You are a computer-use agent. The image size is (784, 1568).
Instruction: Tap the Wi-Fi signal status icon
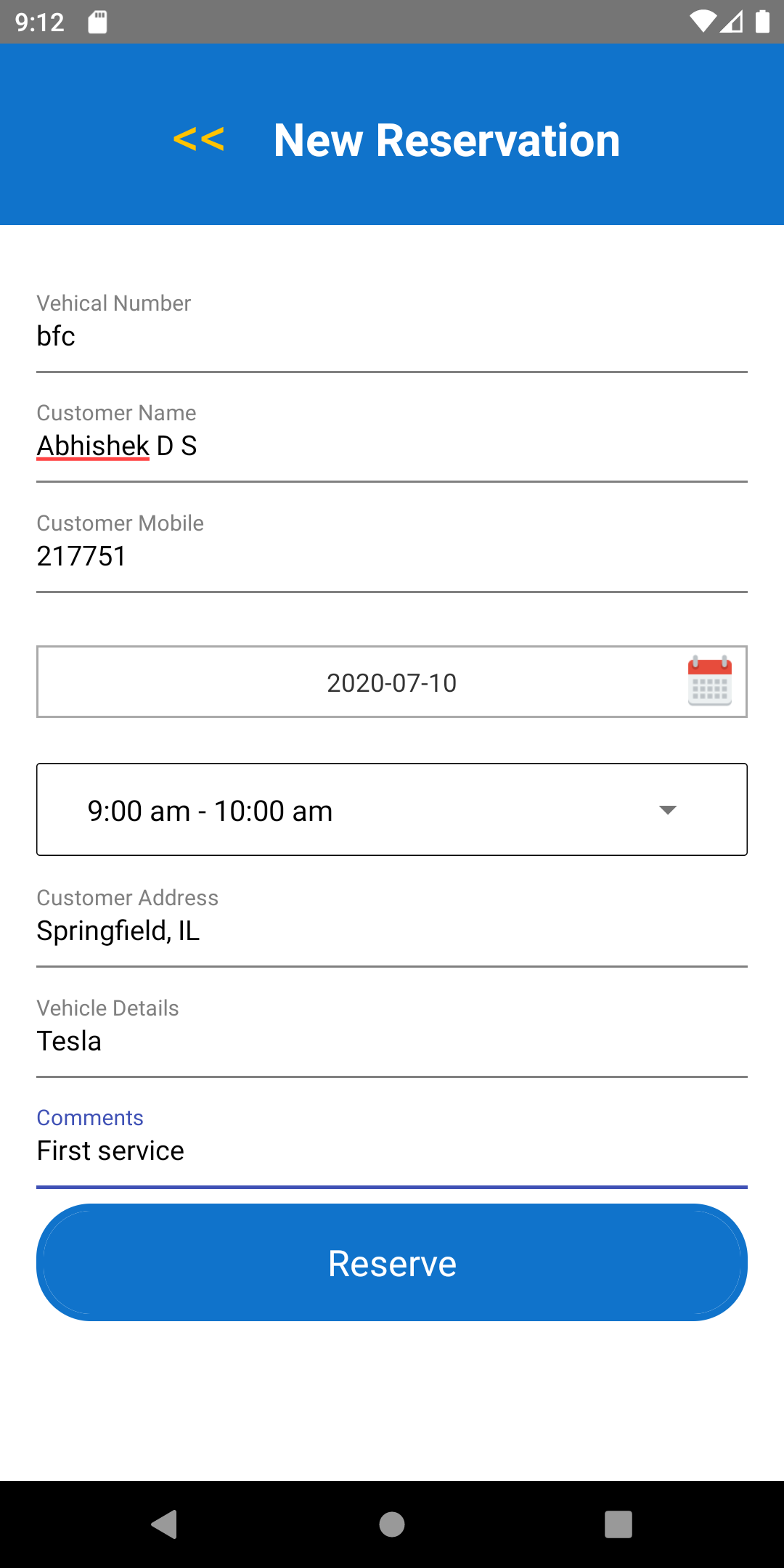coord(702,22)
